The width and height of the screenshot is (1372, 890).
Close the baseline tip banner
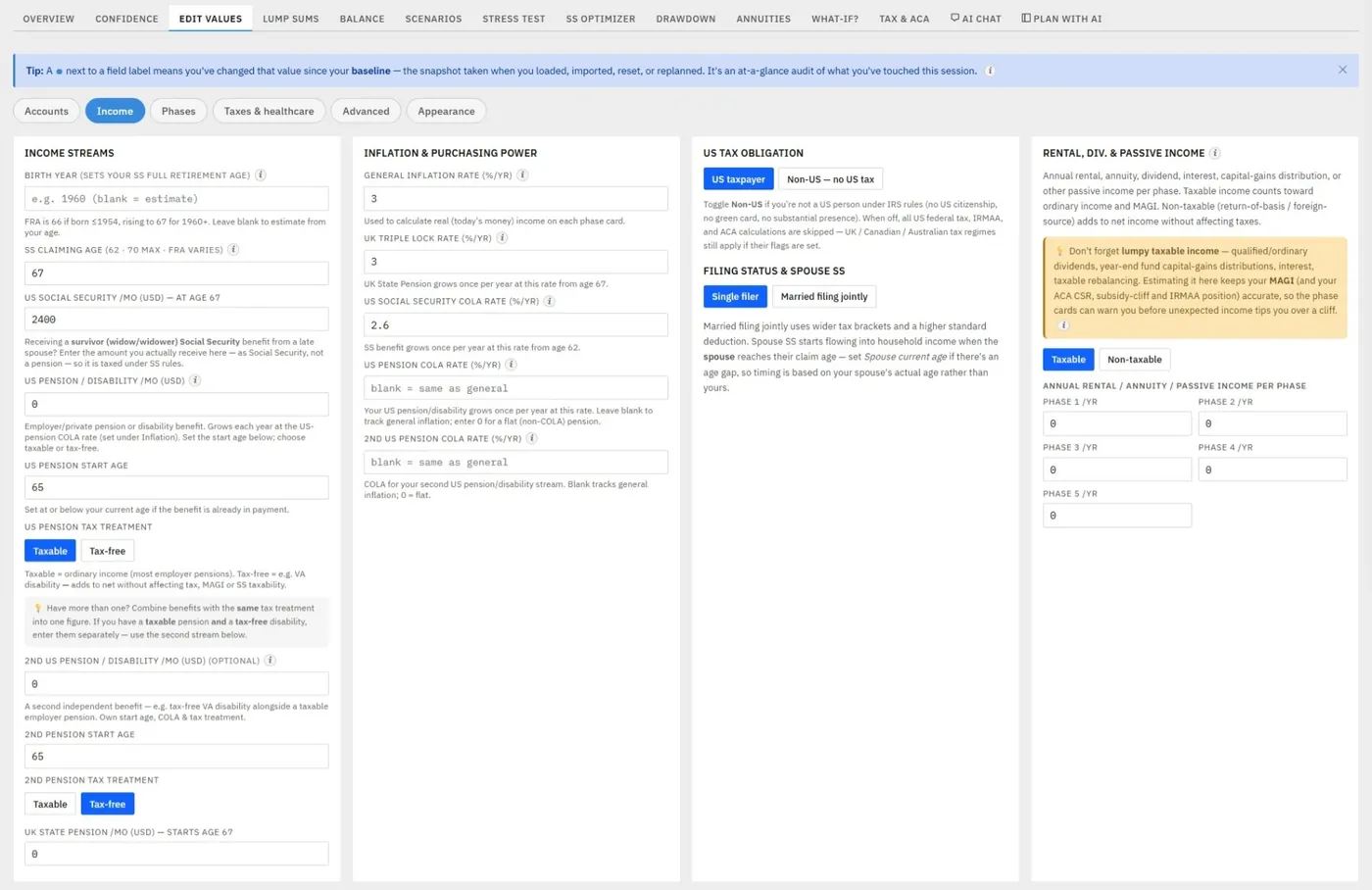click(1343, 70)
